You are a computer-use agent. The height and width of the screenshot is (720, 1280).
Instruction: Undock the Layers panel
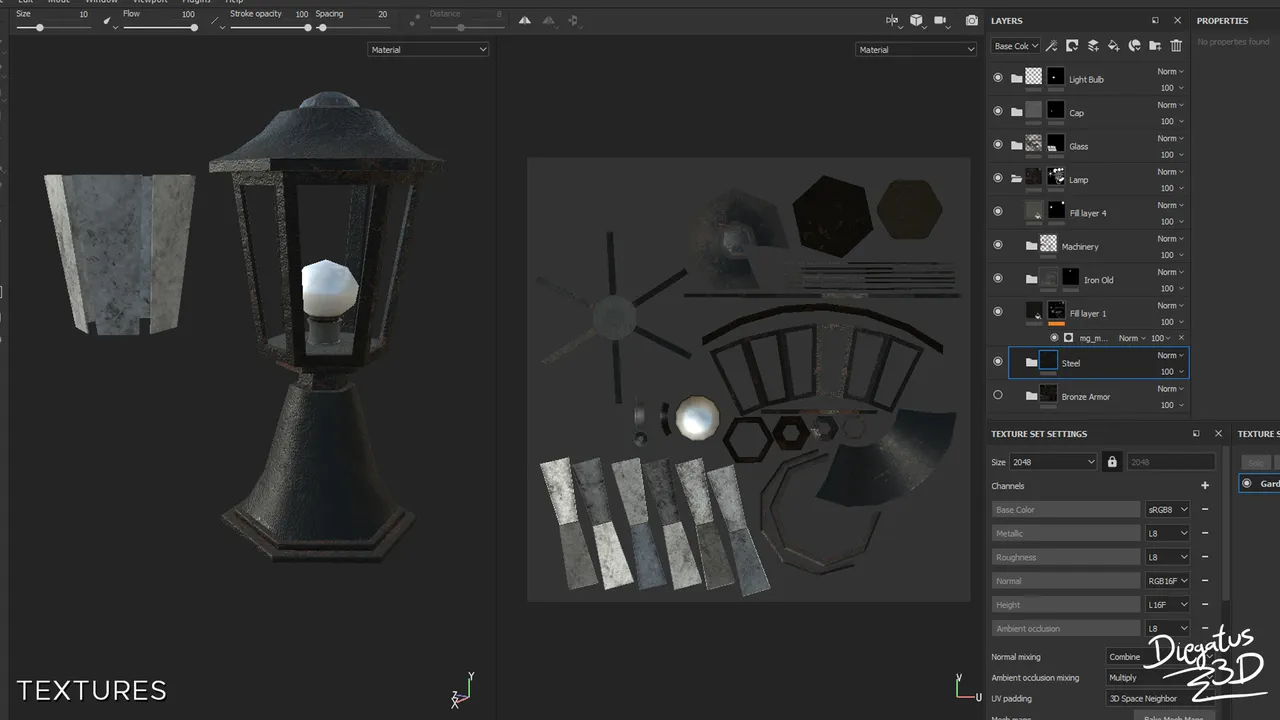point(1155,20)
